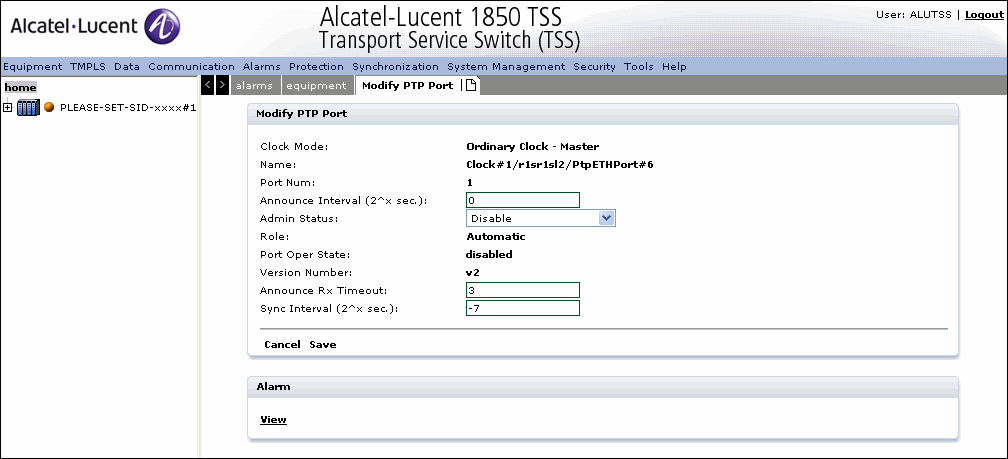
Task: Switch to the alarms tab
Action: click(254, 85)
